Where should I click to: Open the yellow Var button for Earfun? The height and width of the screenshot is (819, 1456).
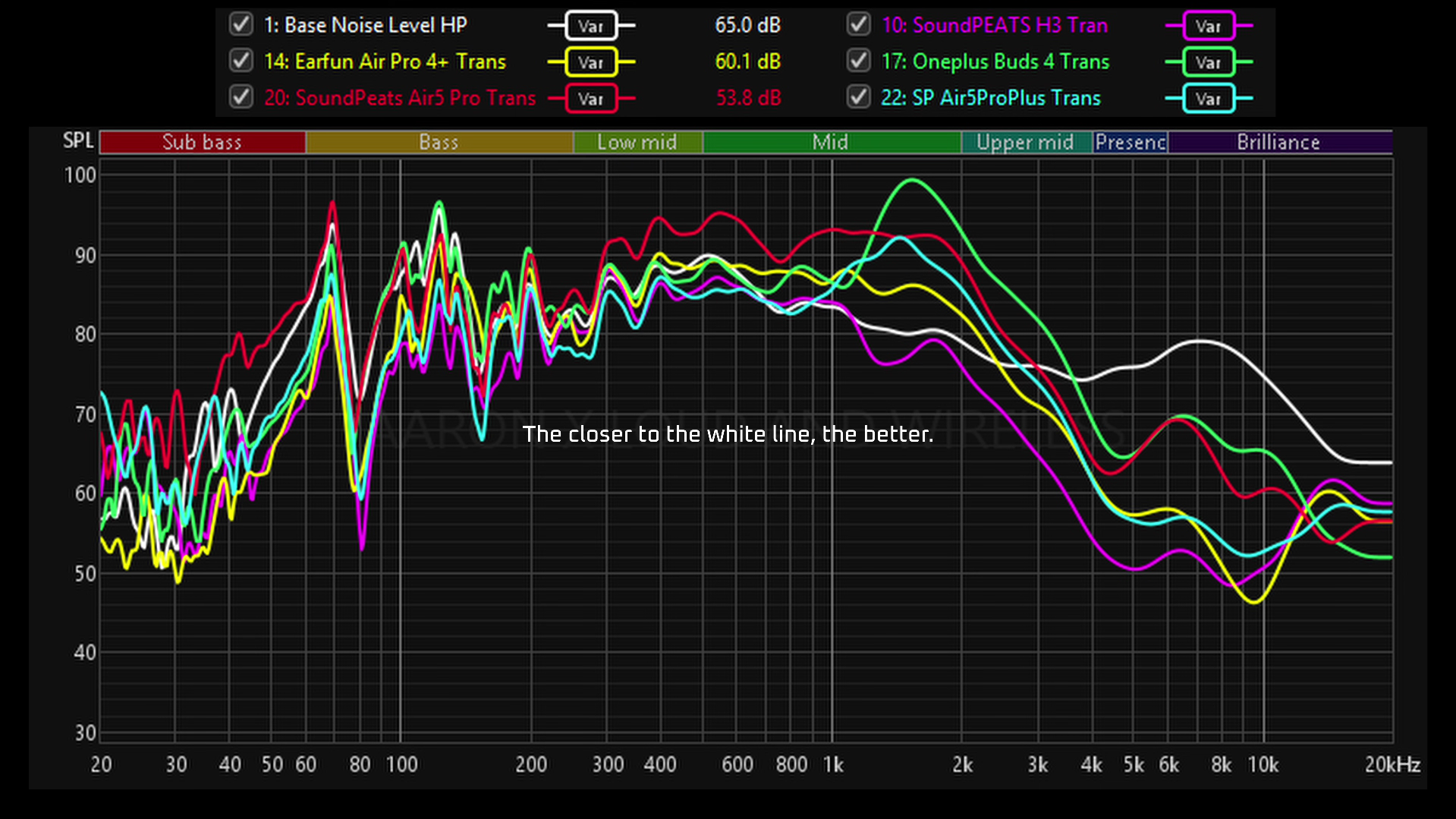point(591,62)
